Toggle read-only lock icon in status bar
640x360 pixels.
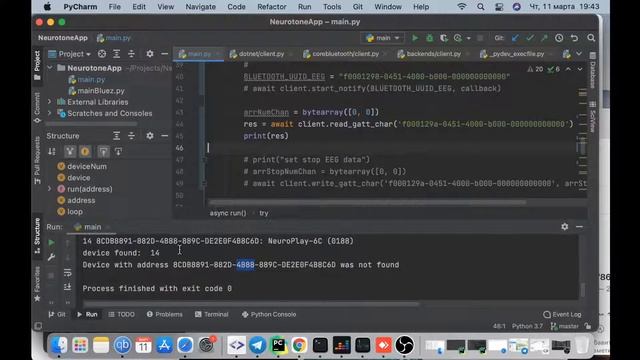point(588,326)
